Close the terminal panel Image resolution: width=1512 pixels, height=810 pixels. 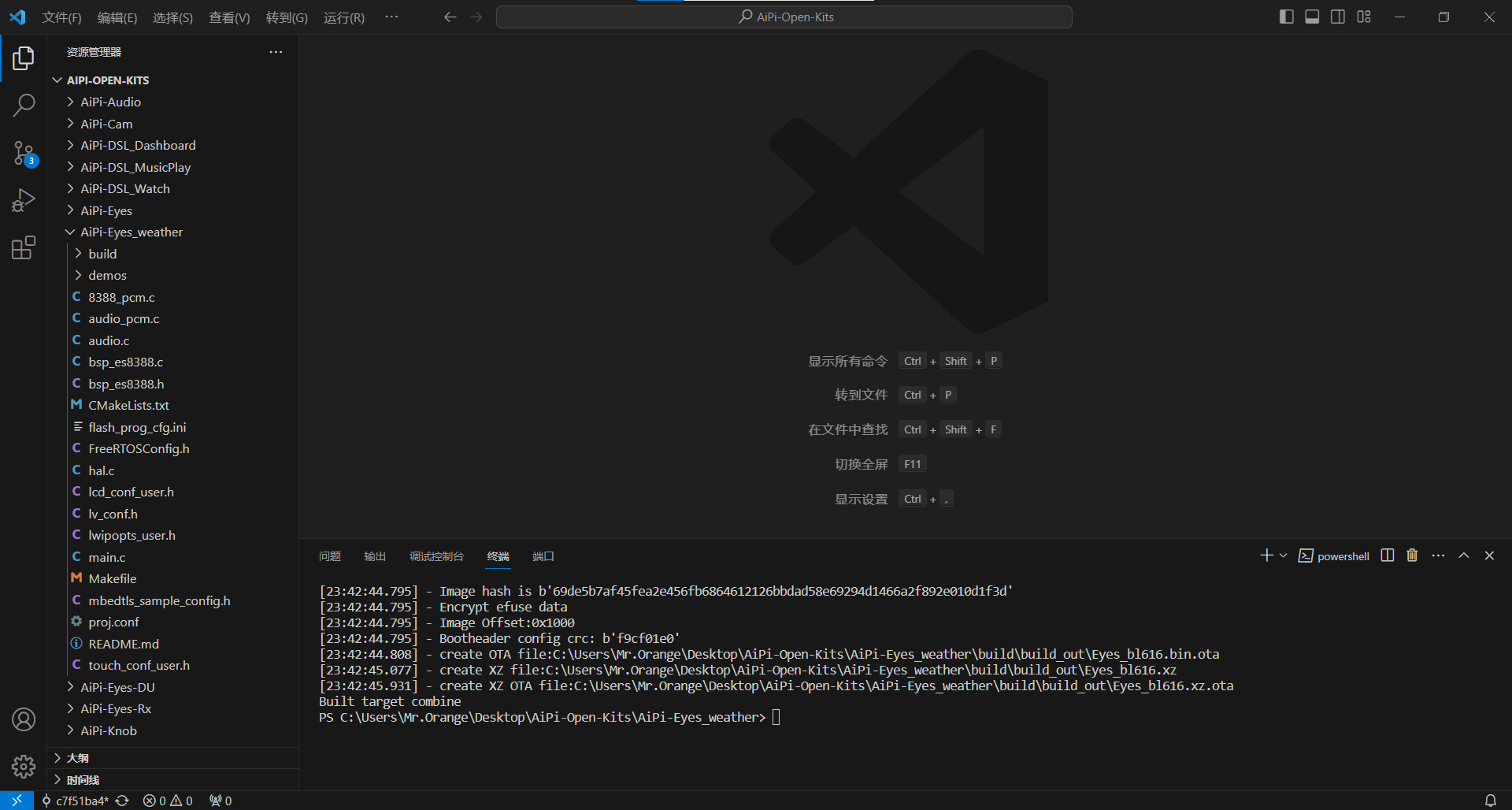(x=1489, y=555)
